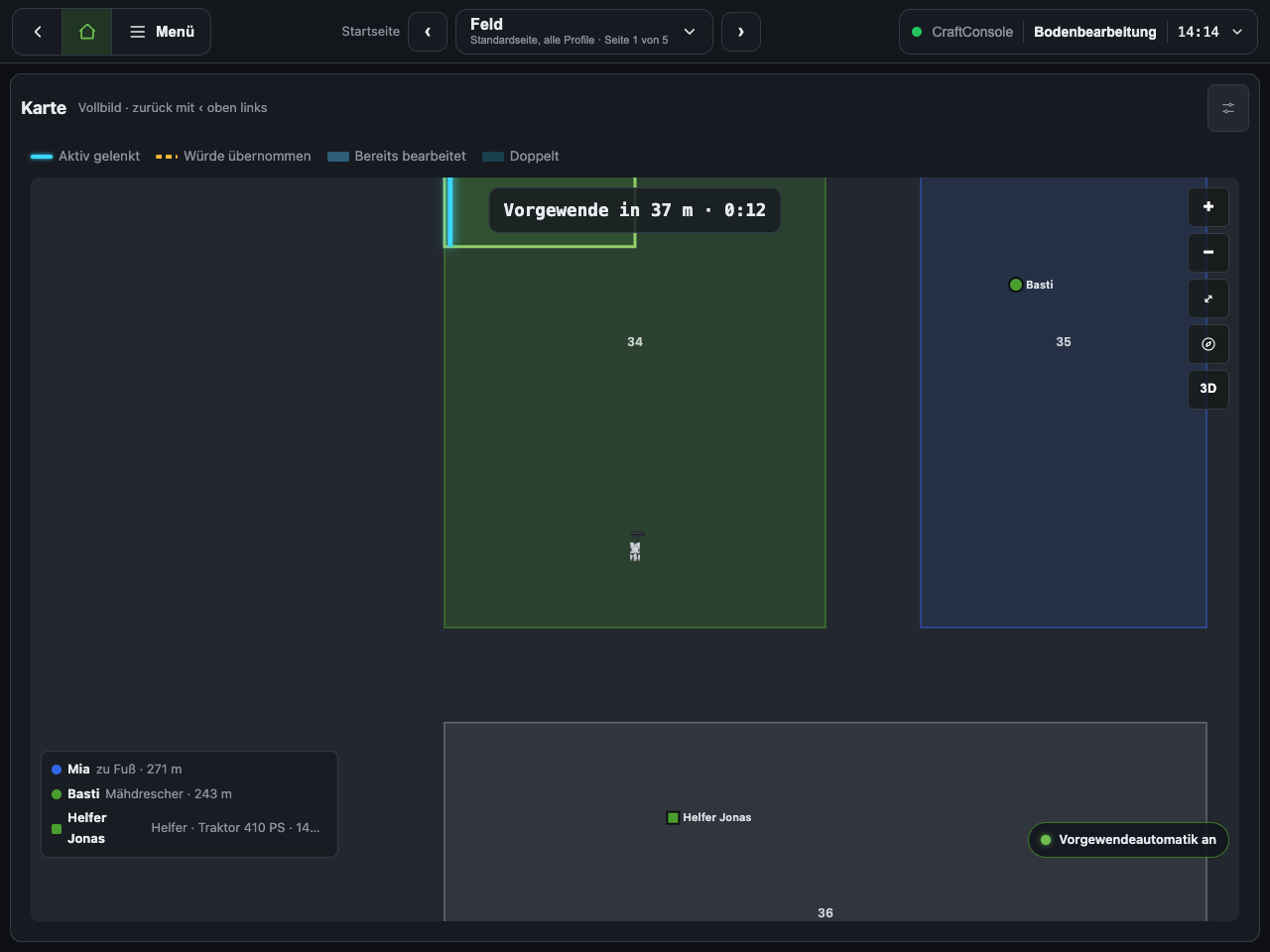The image size is (1270, 952).
Task: Open the home screen icon
Action: point(87,32)
